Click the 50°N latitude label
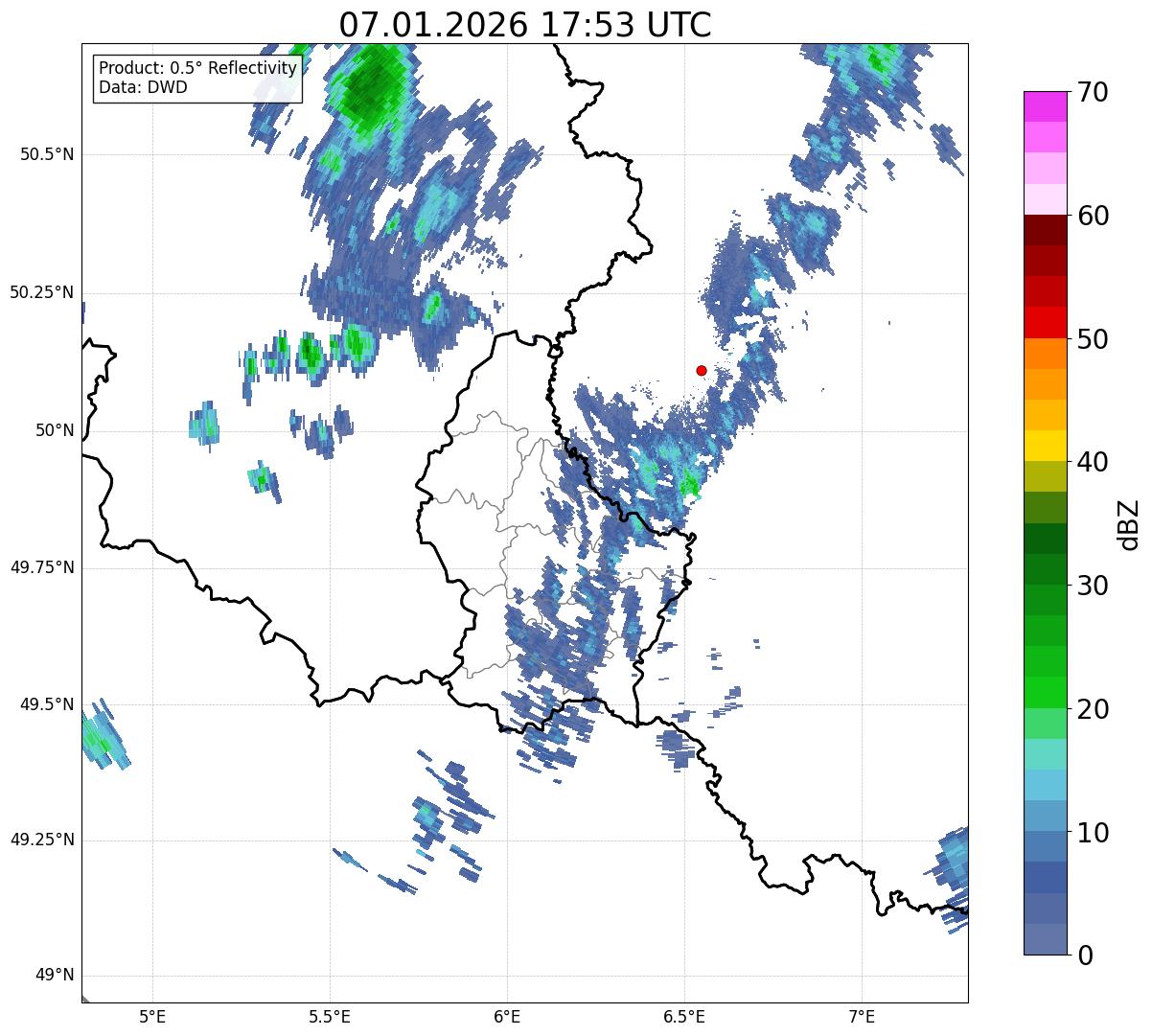 [55, 430]
